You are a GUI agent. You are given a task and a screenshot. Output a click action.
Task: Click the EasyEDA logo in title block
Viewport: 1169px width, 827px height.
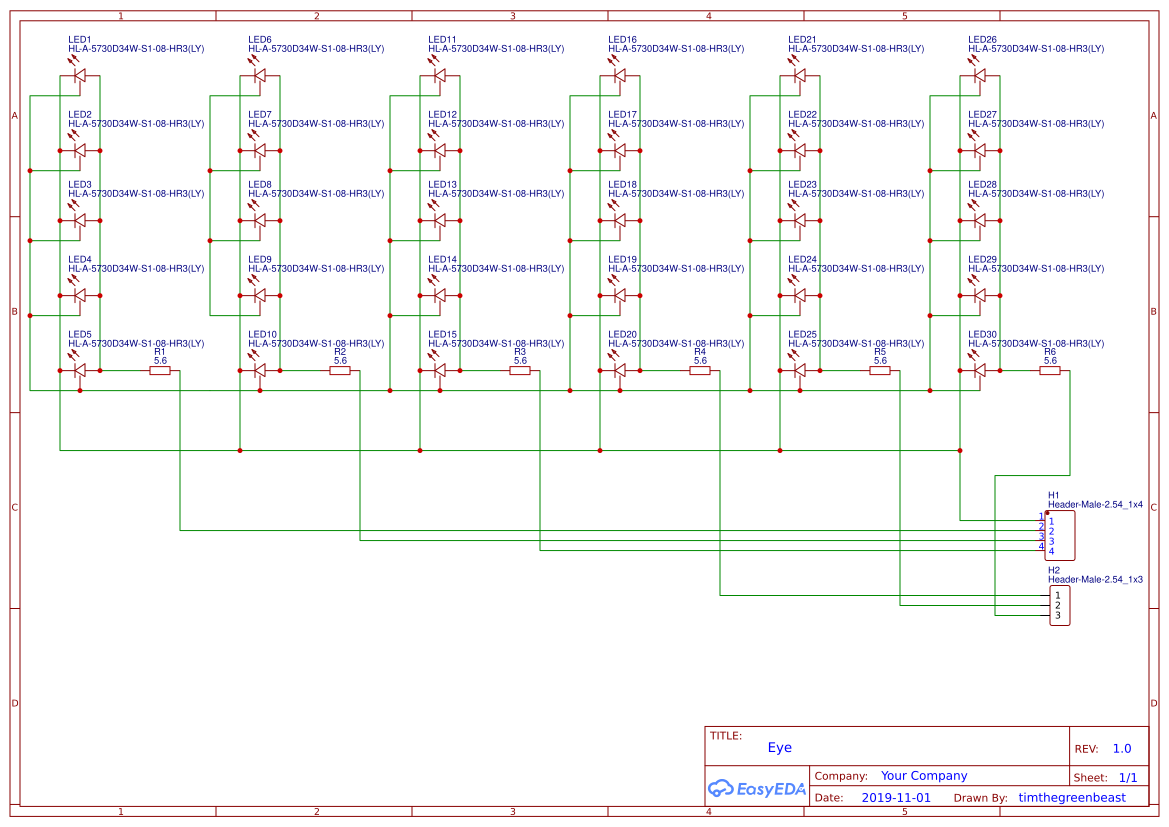[757, 789]
